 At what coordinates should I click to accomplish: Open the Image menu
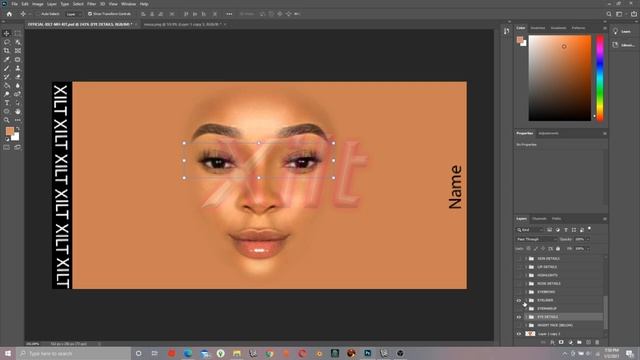click(38, 4)
